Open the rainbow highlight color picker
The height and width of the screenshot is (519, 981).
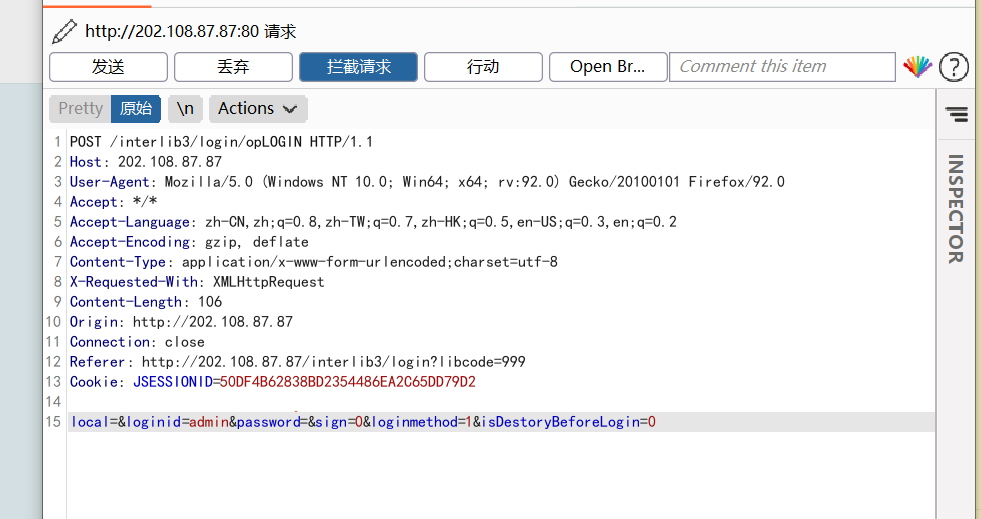917,66
